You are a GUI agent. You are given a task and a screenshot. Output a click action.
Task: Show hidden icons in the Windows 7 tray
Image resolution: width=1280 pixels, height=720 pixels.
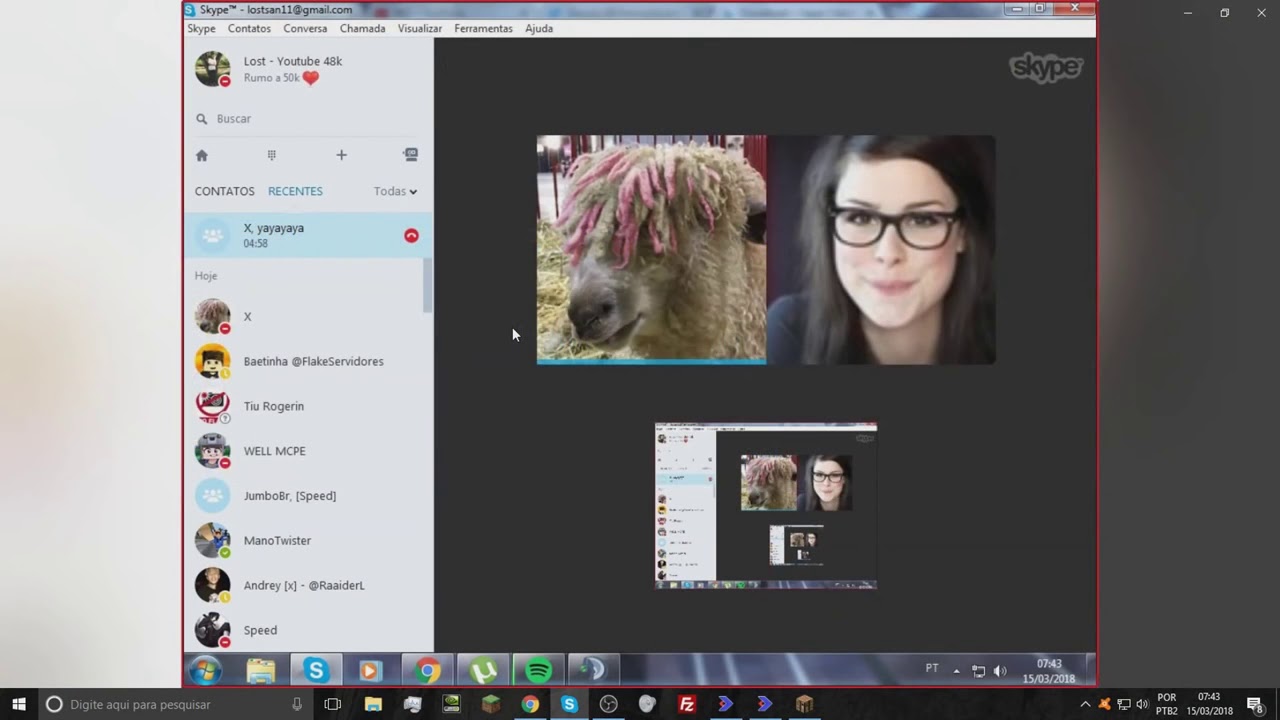pos(956,671)
